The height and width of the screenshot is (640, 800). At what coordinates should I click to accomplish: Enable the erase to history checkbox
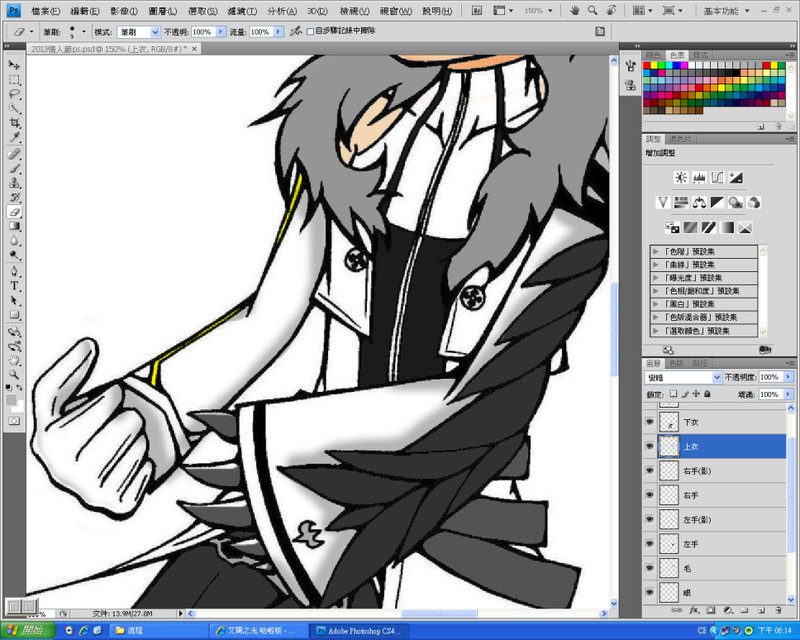(x=310, y=31)
